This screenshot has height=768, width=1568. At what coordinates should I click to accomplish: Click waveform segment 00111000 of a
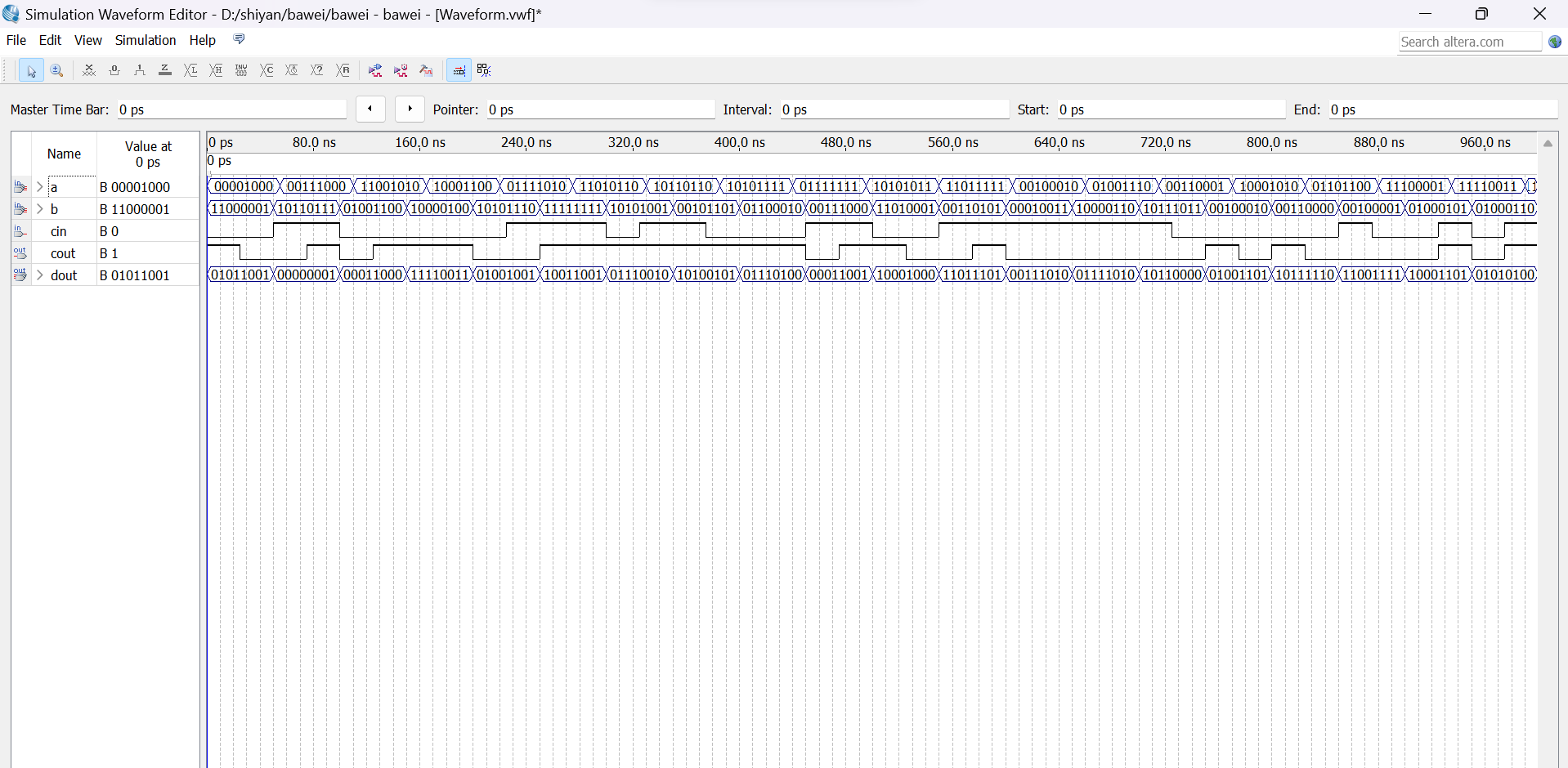click(x=316, y=186)
